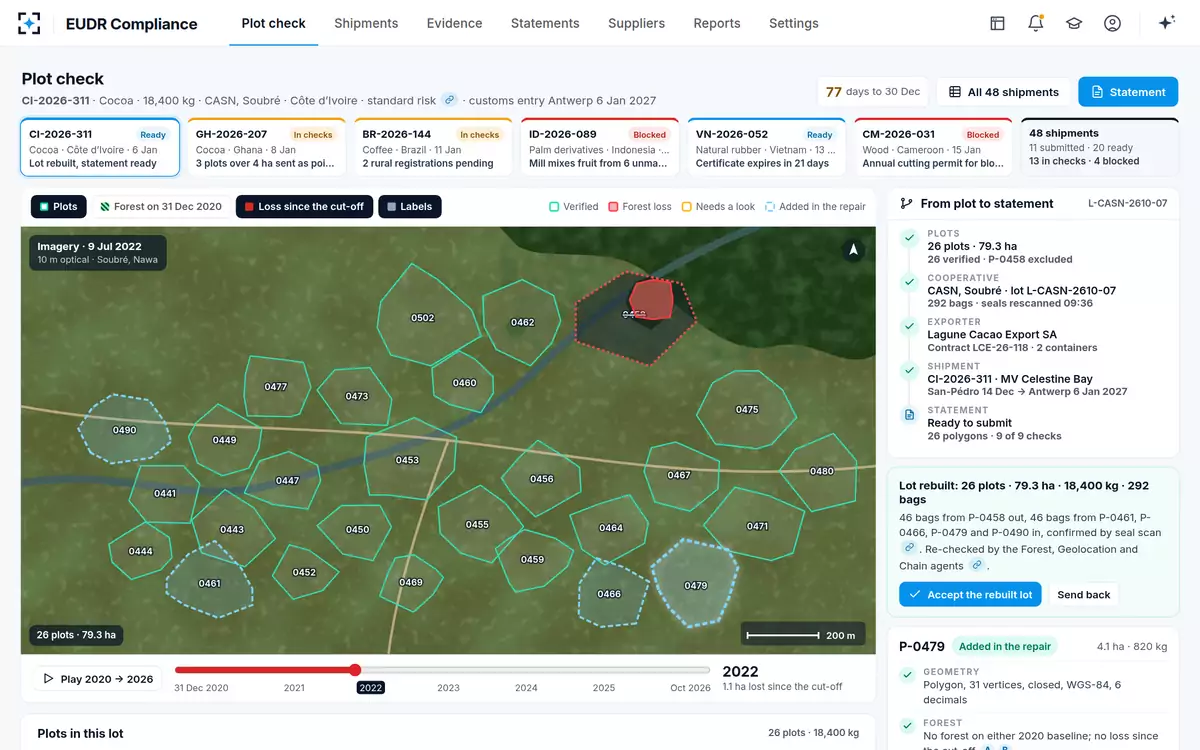Select the ID-2026-089 shipment card
The height and width of the screenshot is (750, 1200).
(600, 148)
